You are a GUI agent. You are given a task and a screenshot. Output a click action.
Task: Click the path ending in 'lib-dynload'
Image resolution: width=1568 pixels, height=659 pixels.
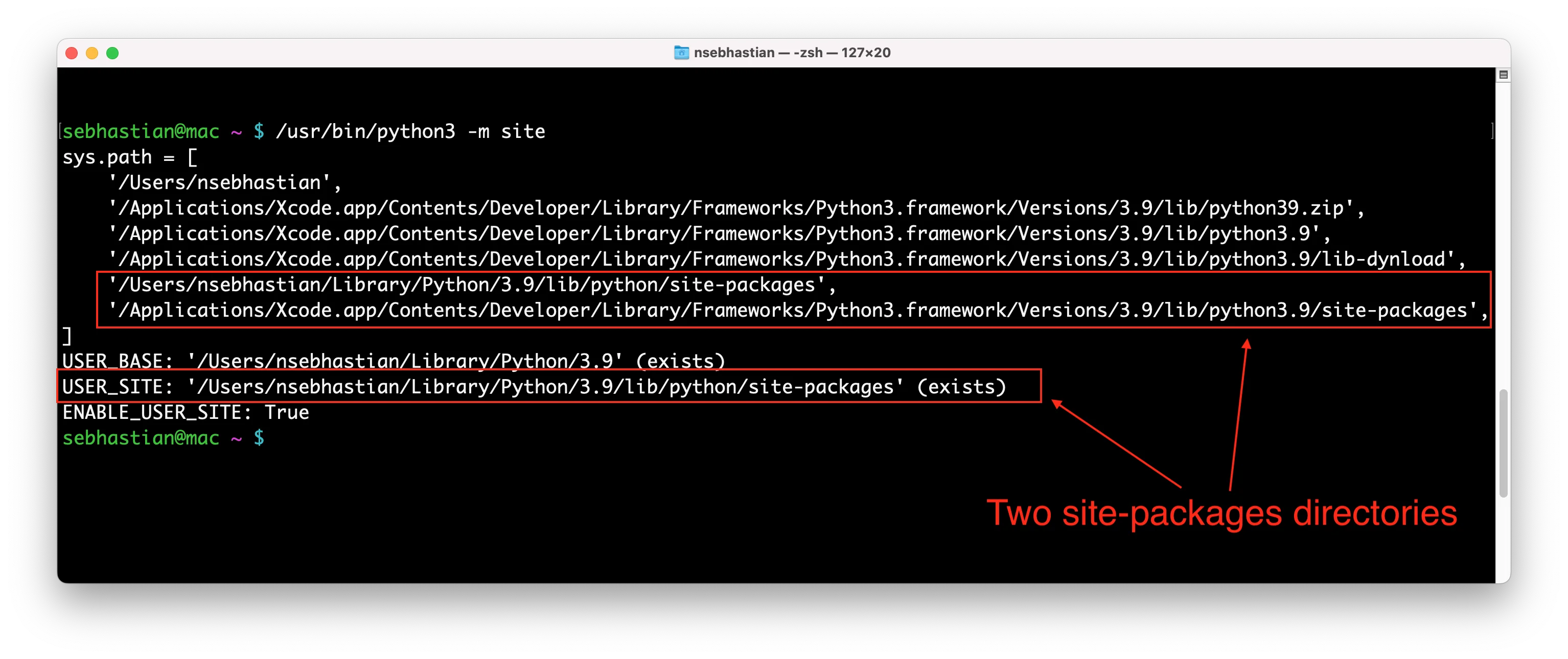(x=787, y=259)
